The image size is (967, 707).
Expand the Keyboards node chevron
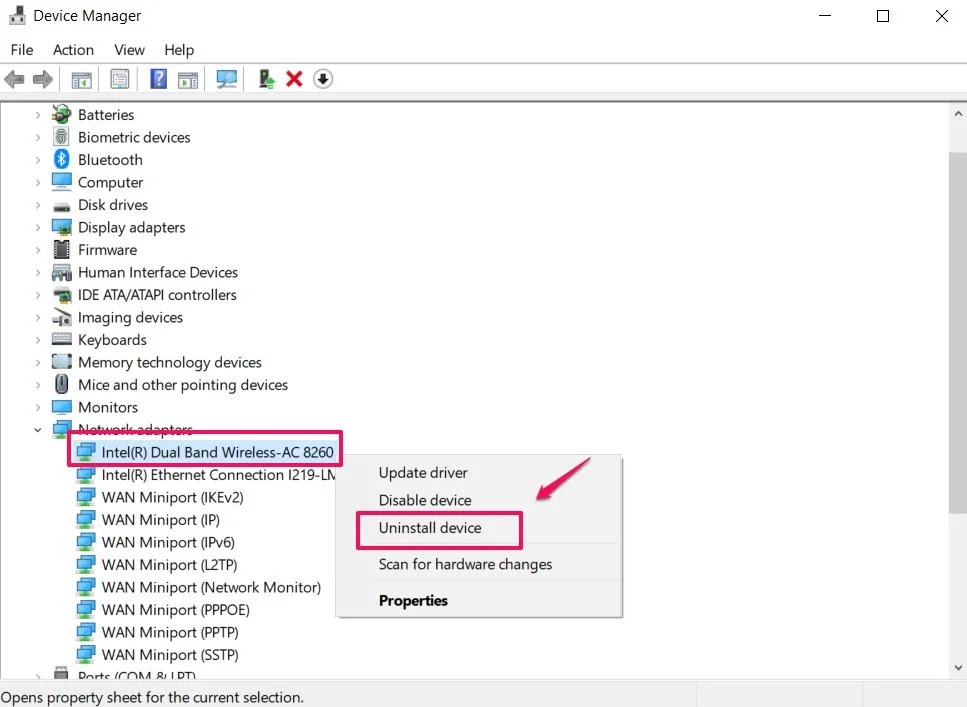click(38, 340)
